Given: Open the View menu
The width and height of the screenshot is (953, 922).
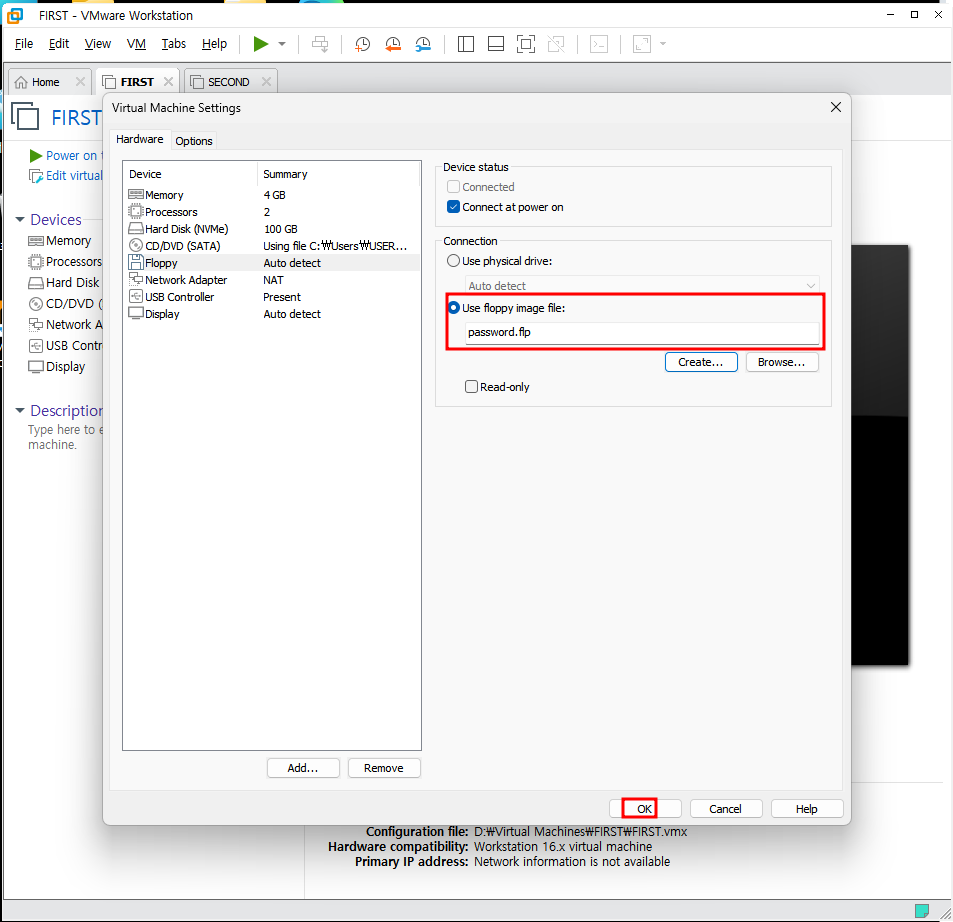Looking at the screenshot, I should pos(98,44).
